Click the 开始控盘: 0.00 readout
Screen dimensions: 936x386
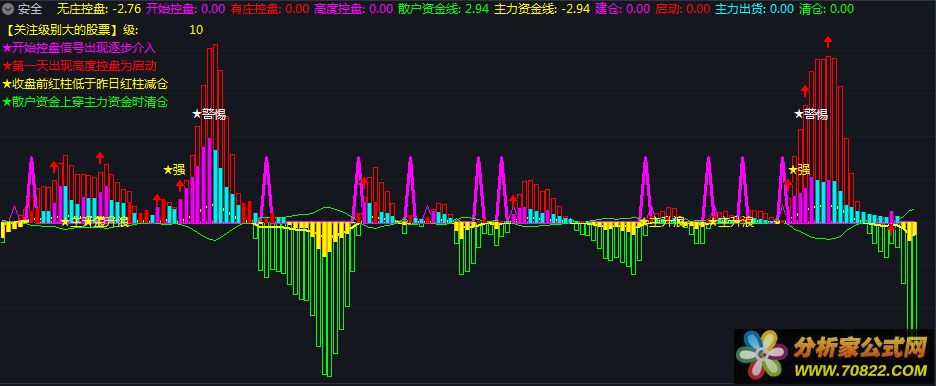(x=186, y=9)
